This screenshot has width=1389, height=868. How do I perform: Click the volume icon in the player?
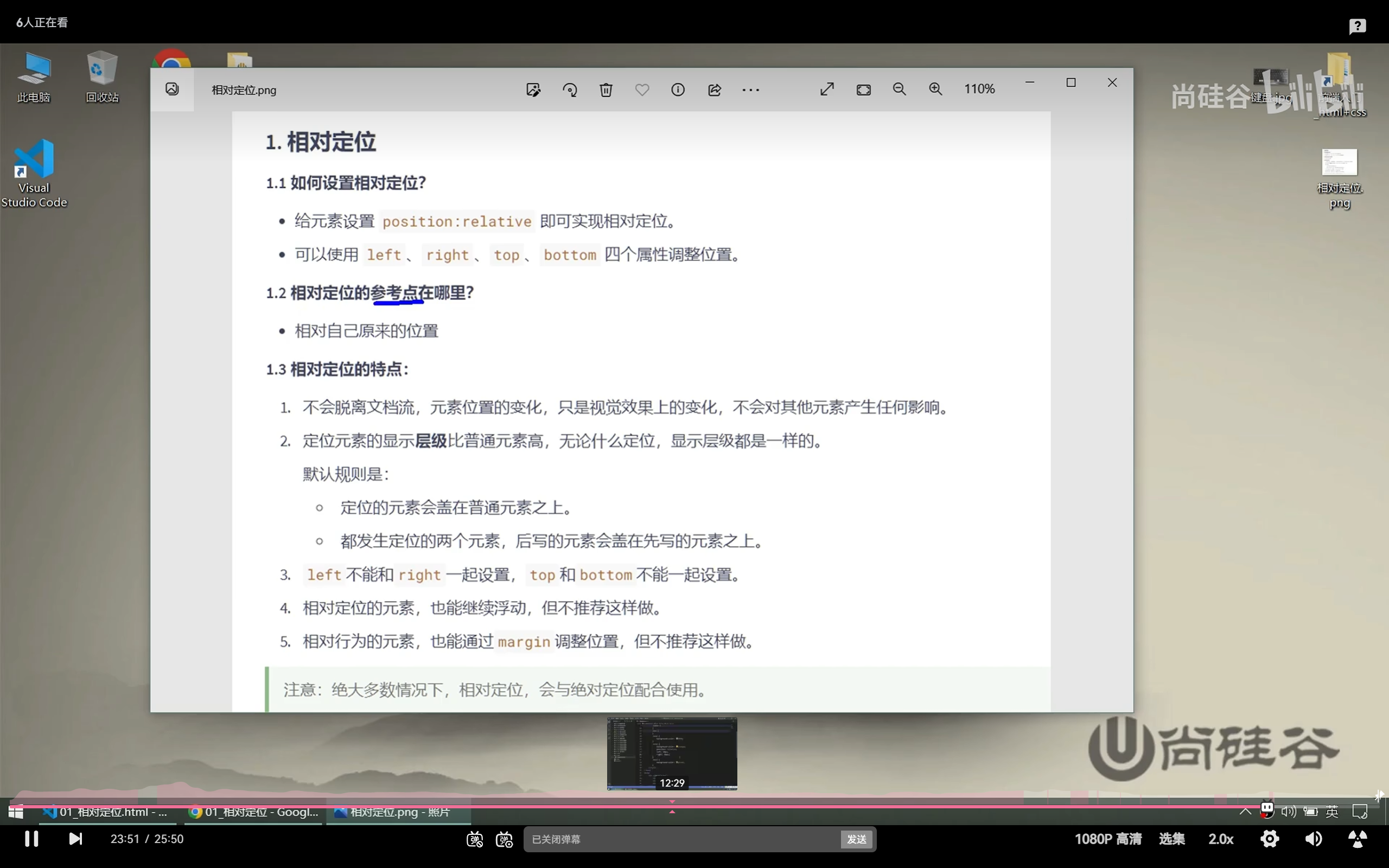coord(1312,839)
